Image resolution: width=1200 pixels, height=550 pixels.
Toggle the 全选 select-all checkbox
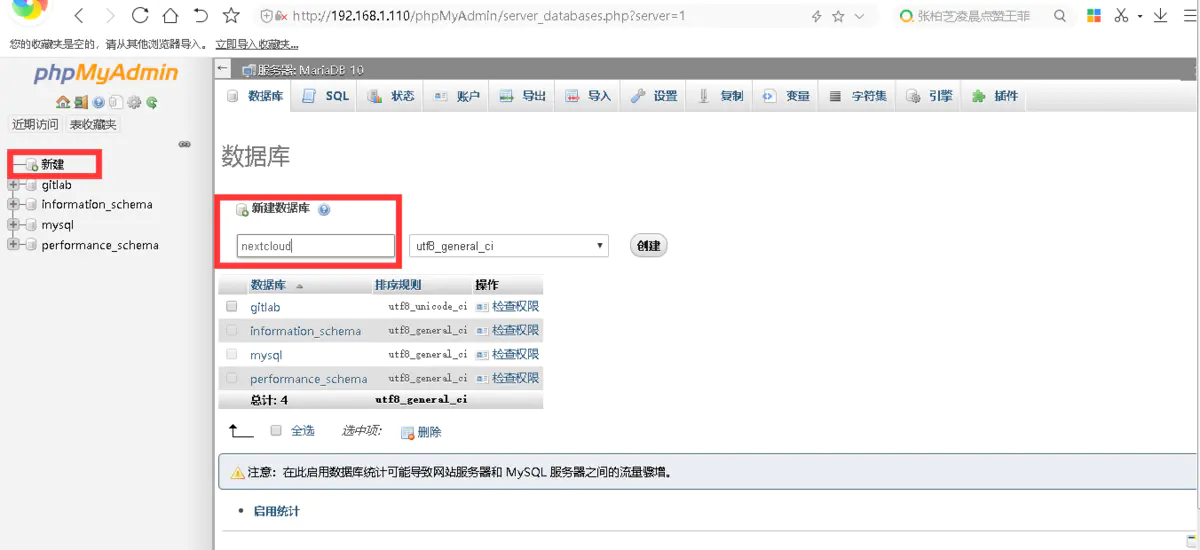tap(276, 430)
